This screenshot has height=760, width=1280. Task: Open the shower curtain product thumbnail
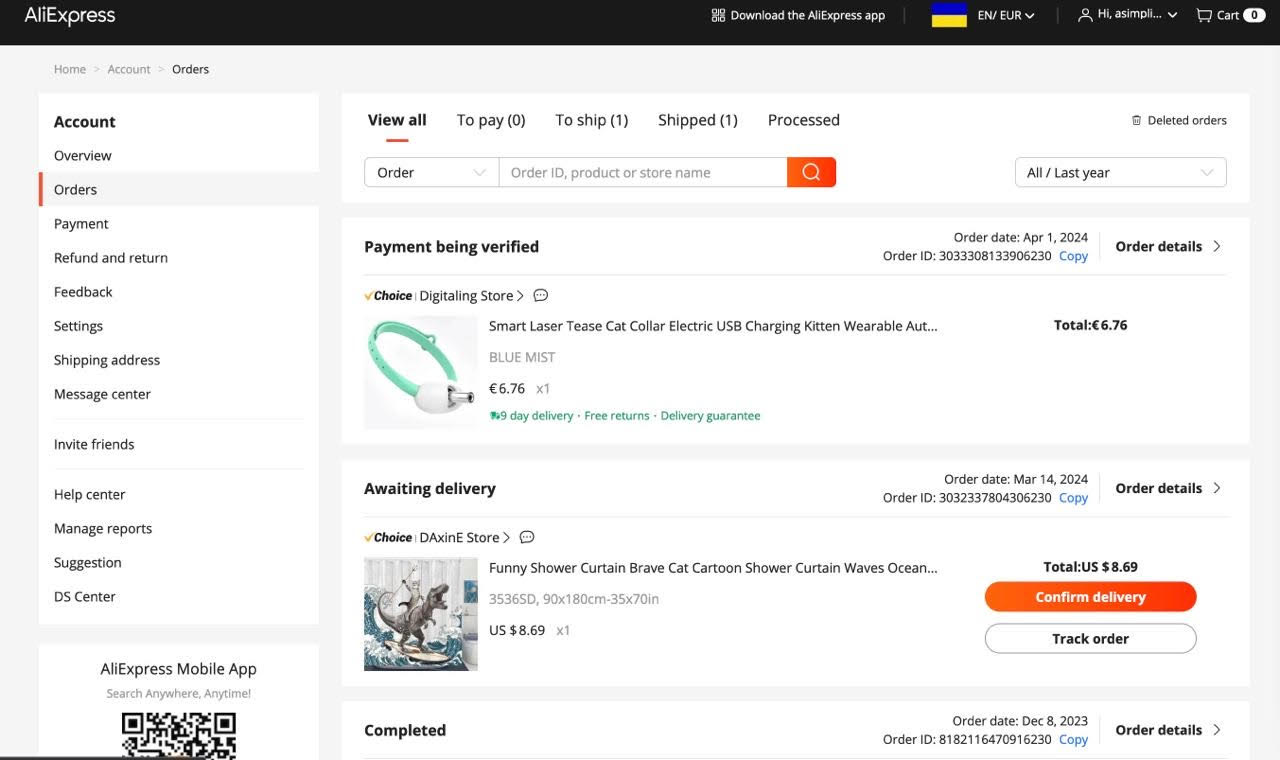[x=421, y=614]
